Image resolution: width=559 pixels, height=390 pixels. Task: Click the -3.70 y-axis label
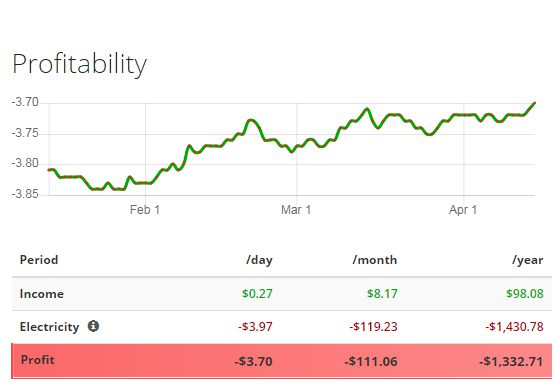tap(25, 103)
